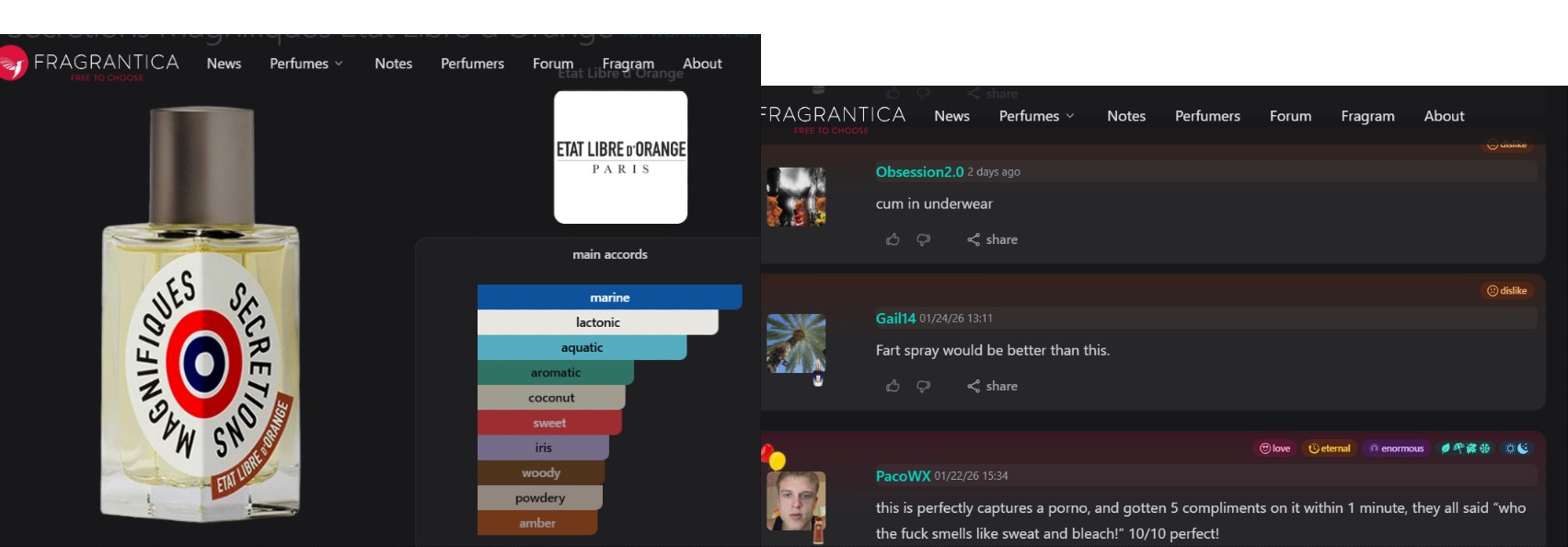Click the Etat Libre d'Orange brand logo
Screen dimensions: 1568x547
tap(620, 157)
